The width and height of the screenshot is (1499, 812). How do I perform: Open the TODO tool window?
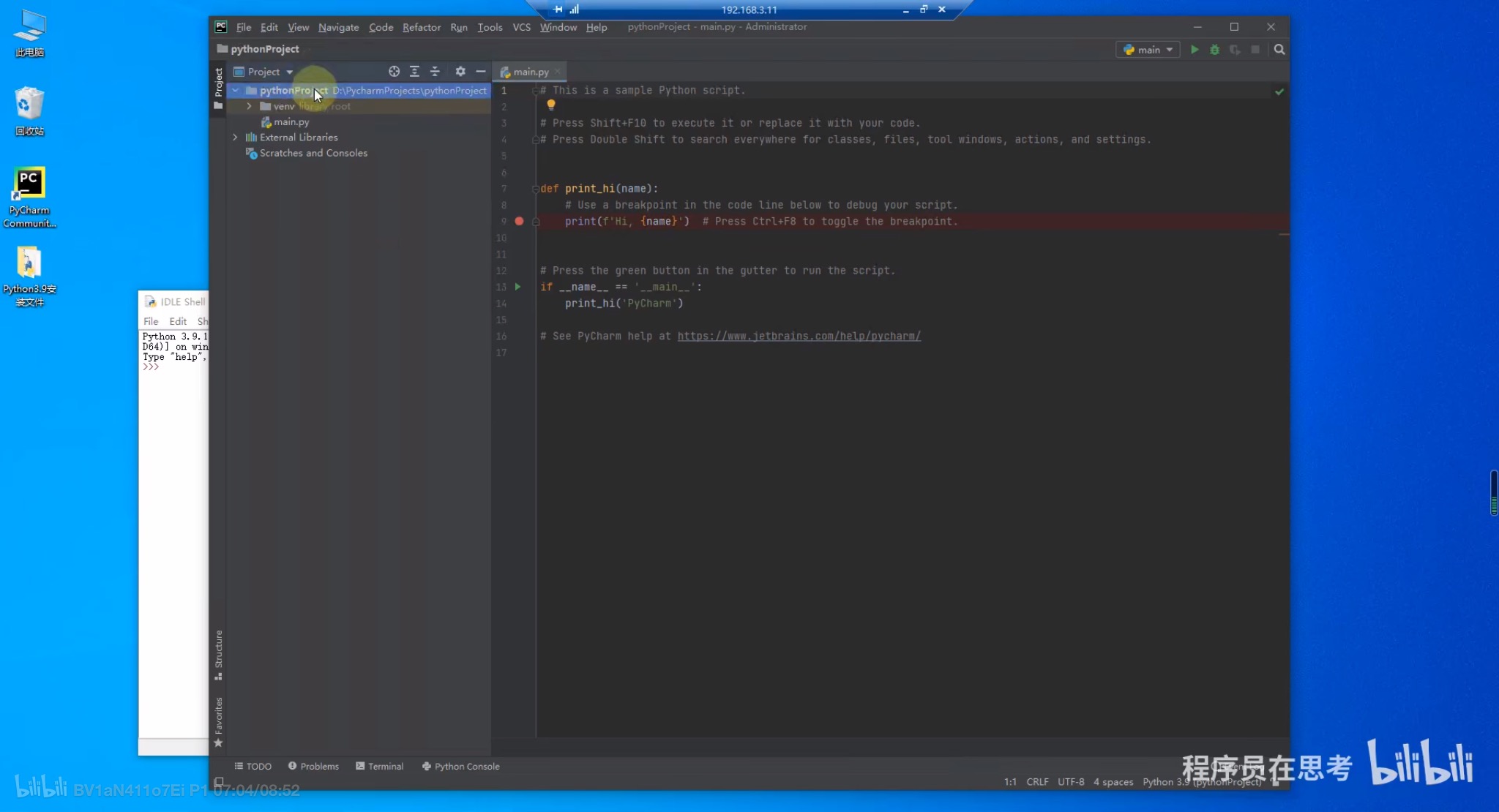pyautogui.click(x=253, y=766)
